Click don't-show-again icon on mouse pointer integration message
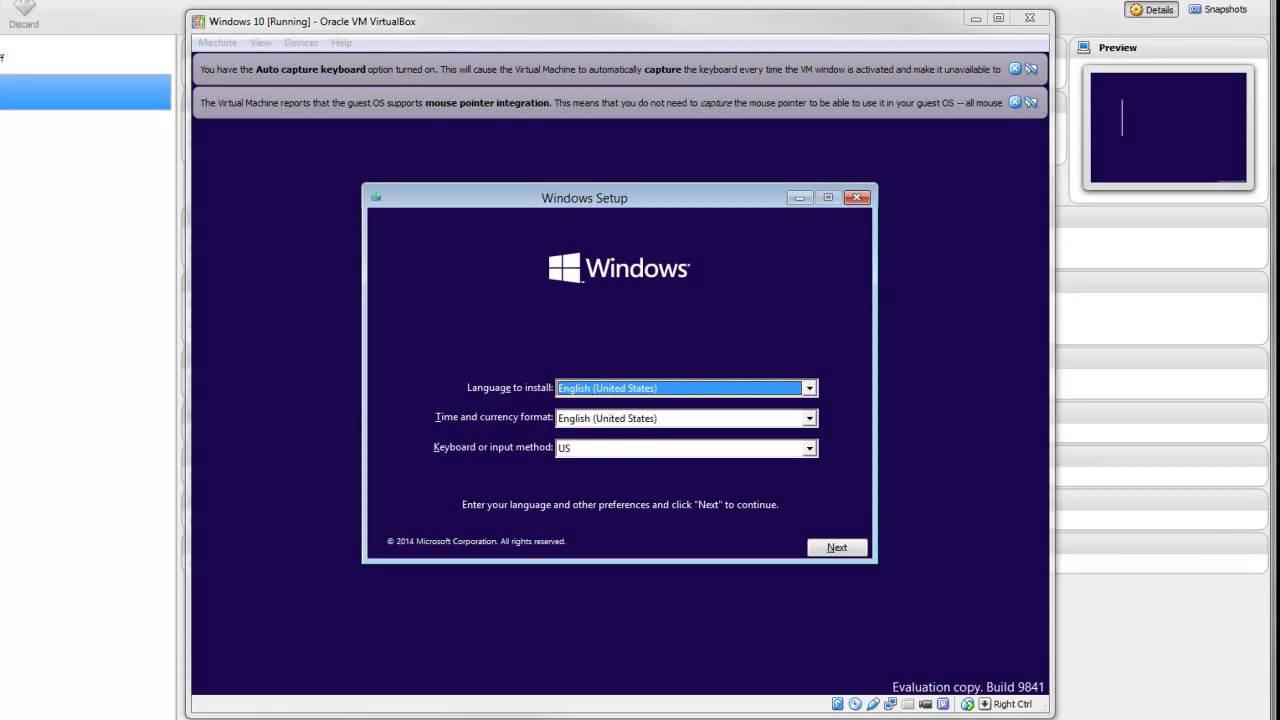 point(1031,102)
